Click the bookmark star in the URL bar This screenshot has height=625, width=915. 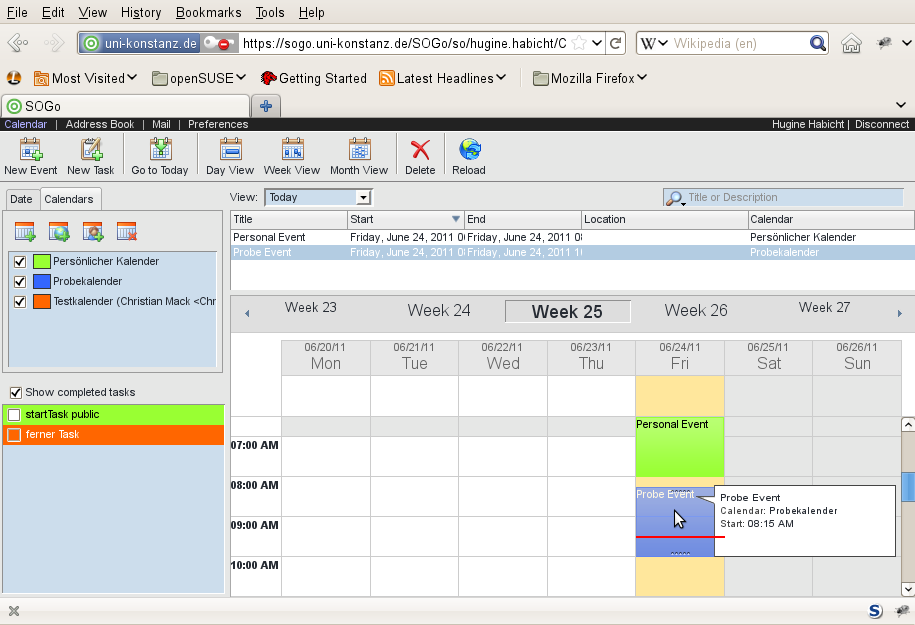tap(579, 43)
